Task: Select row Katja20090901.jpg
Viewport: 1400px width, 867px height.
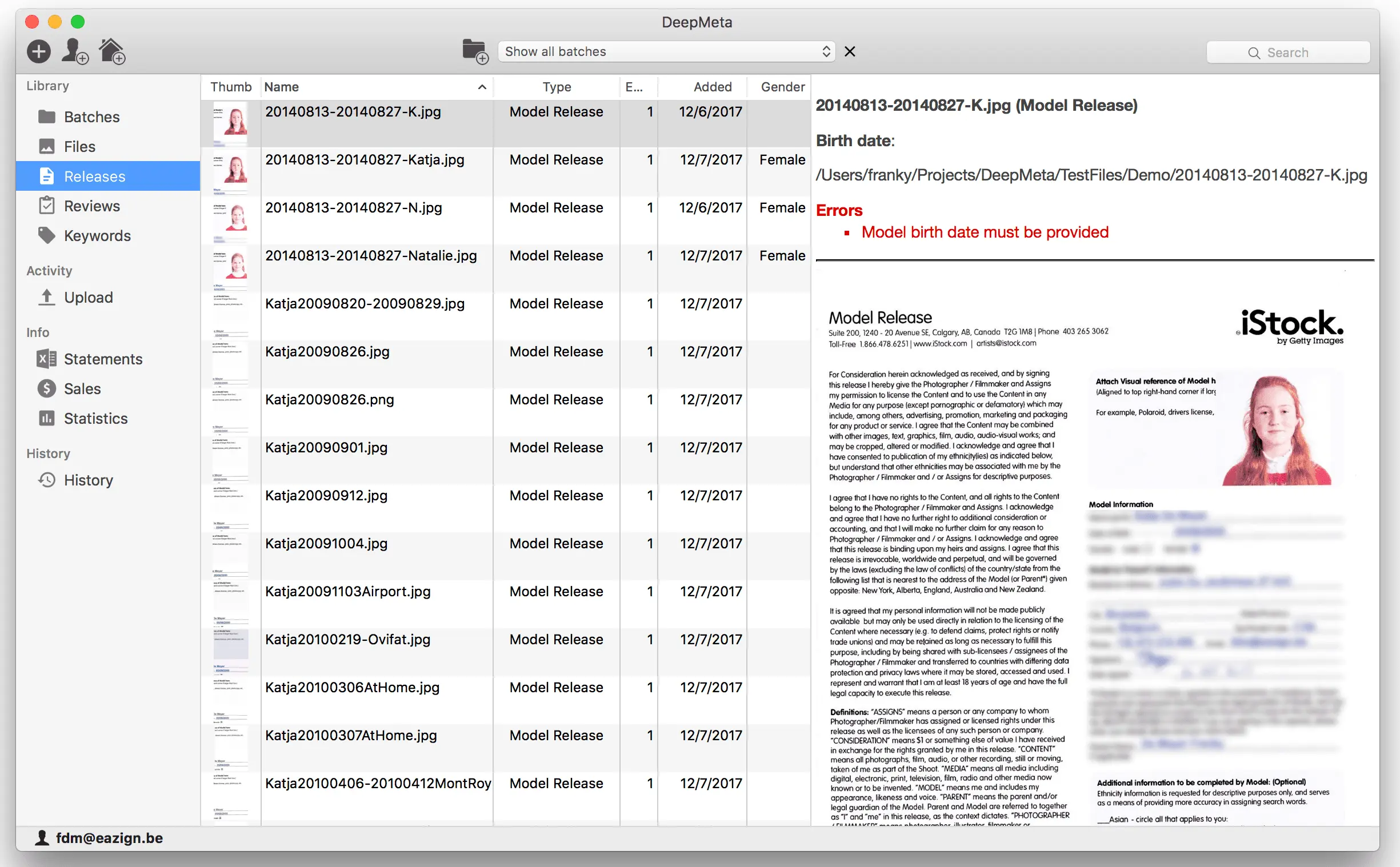Action: coord(505,460)
